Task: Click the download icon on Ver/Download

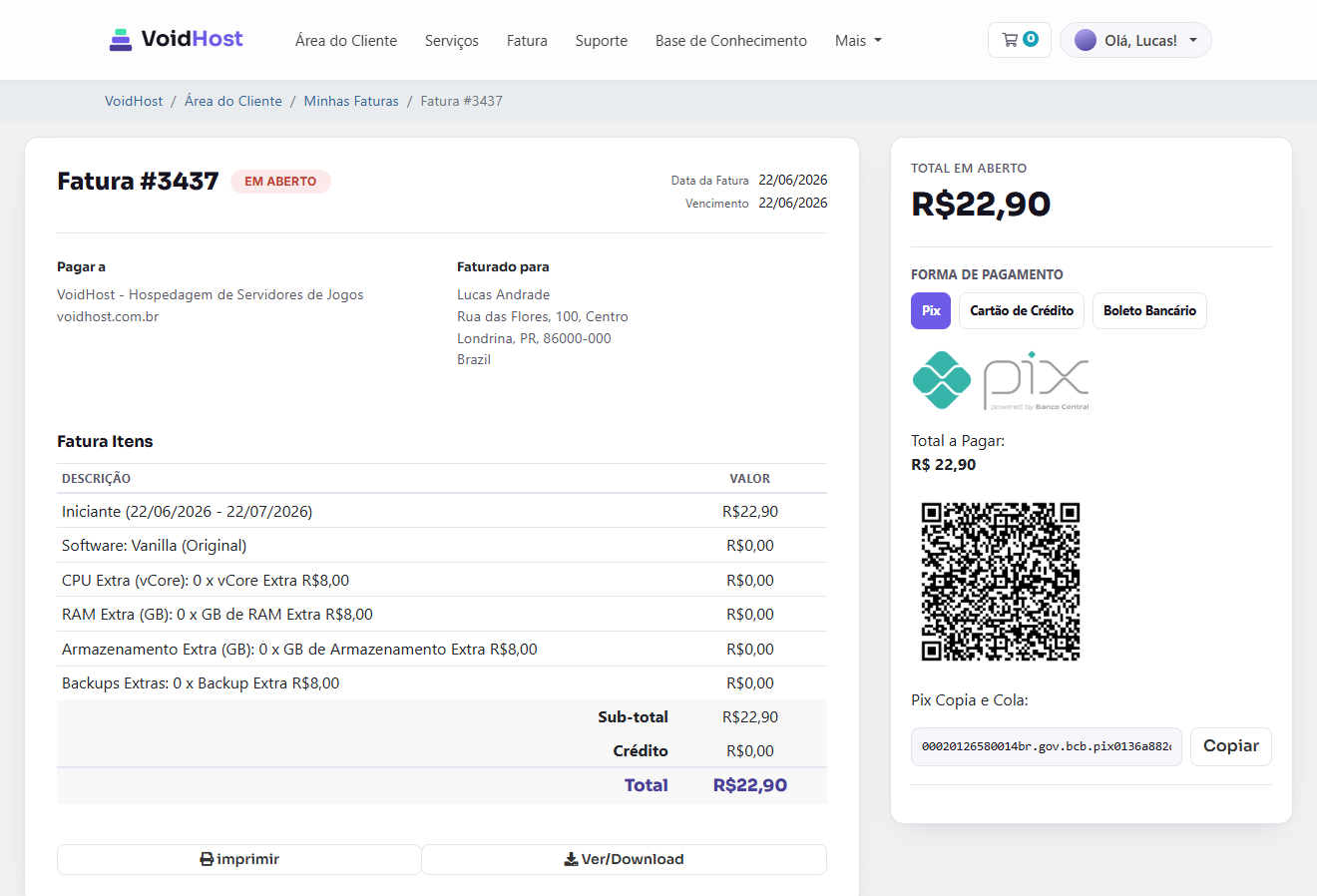Action: tap(571, 859)
